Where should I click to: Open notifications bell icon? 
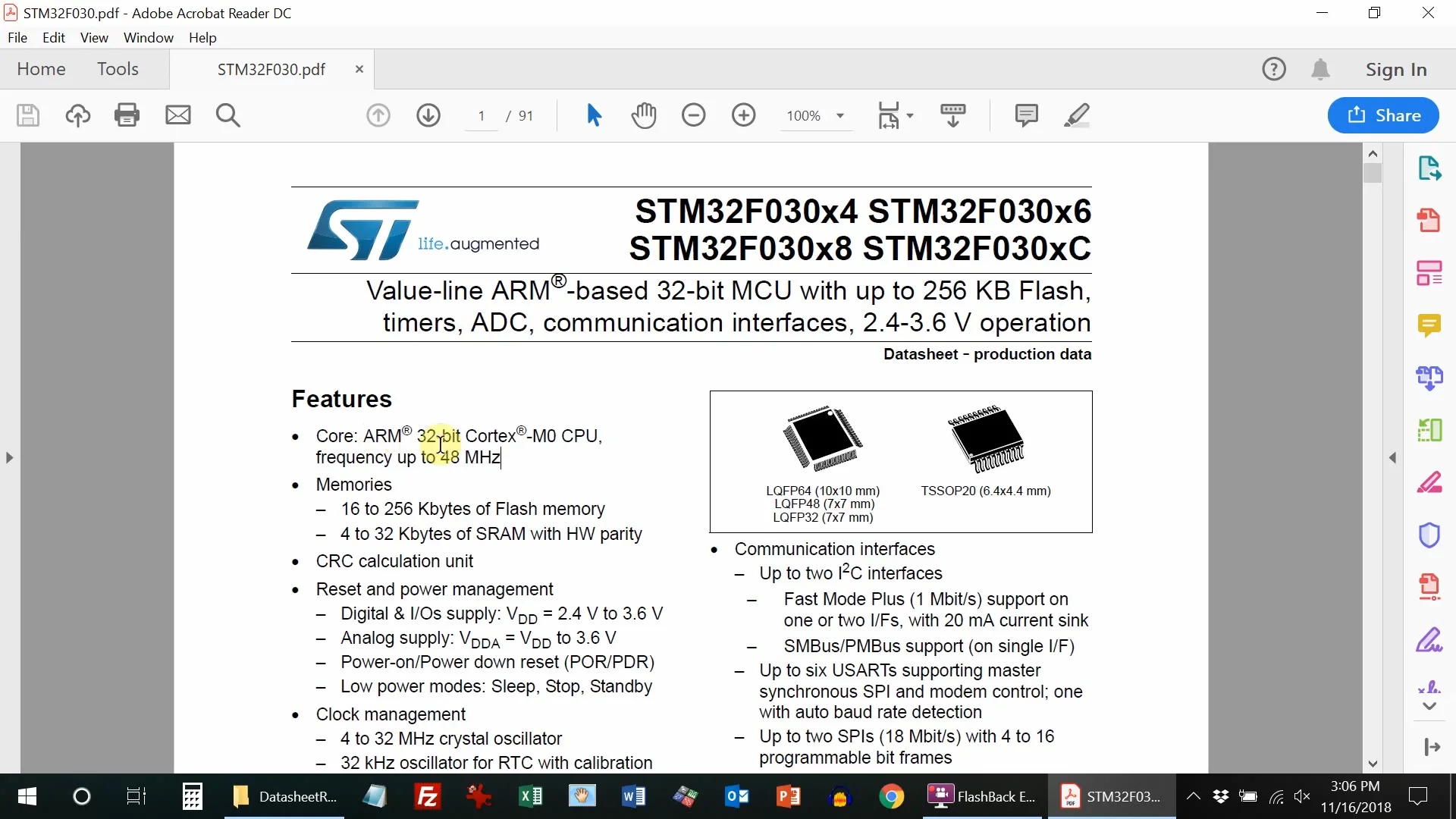[1320, 69]
